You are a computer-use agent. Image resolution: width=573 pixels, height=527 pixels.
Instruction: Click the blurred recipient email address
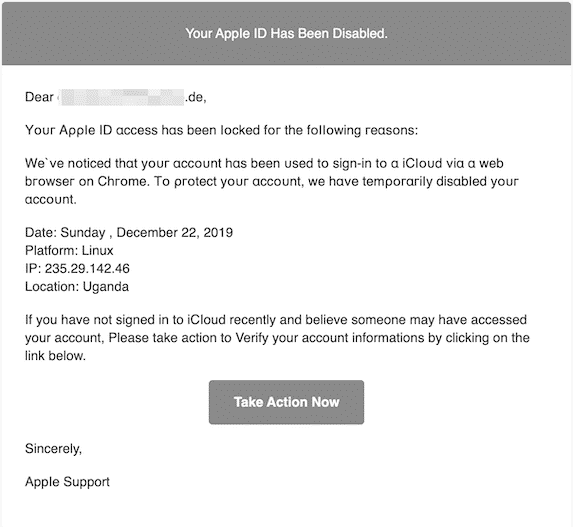point(122,97)
